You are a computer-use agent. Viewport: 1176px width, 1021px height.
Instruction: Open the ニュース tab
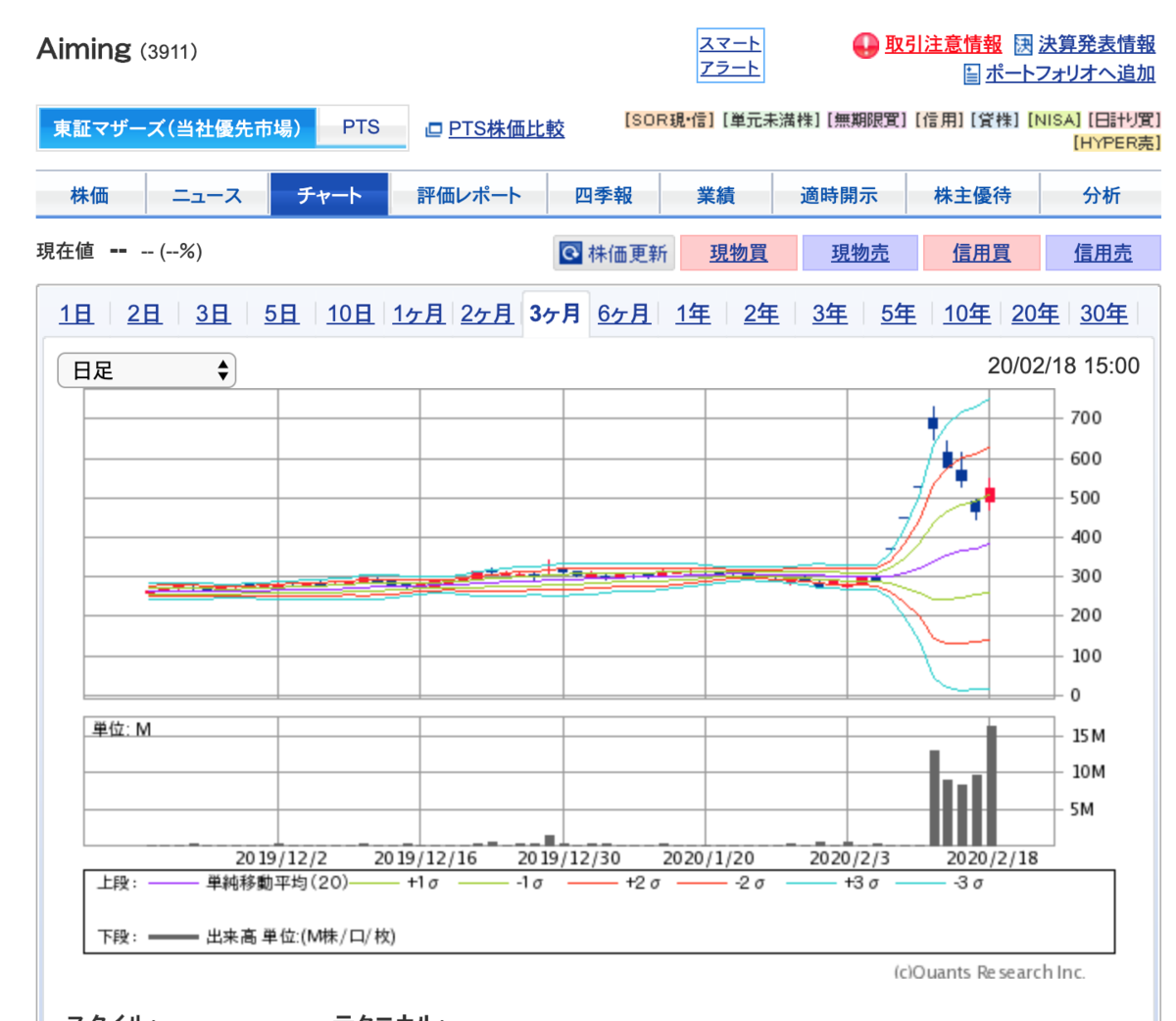207,195
